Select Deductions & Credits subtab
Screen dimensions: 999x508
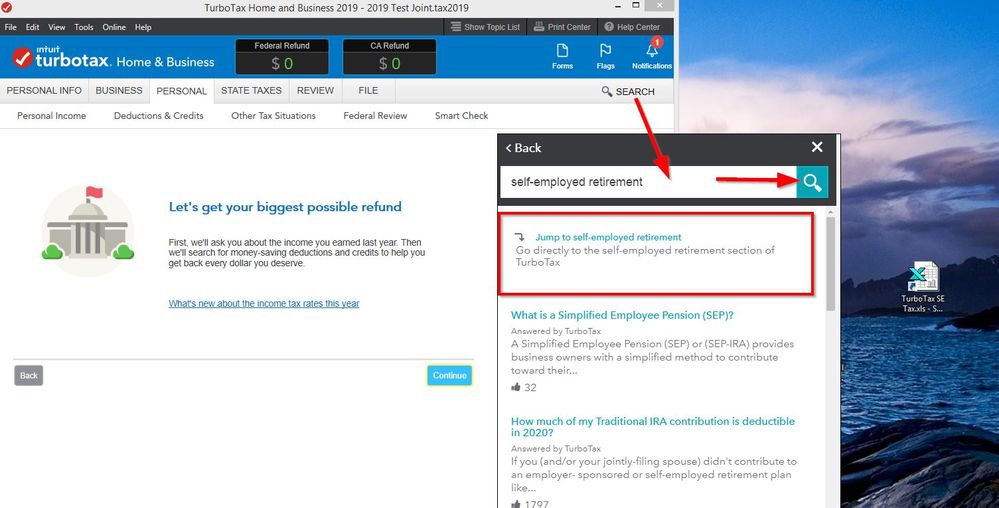click(158, 116)
